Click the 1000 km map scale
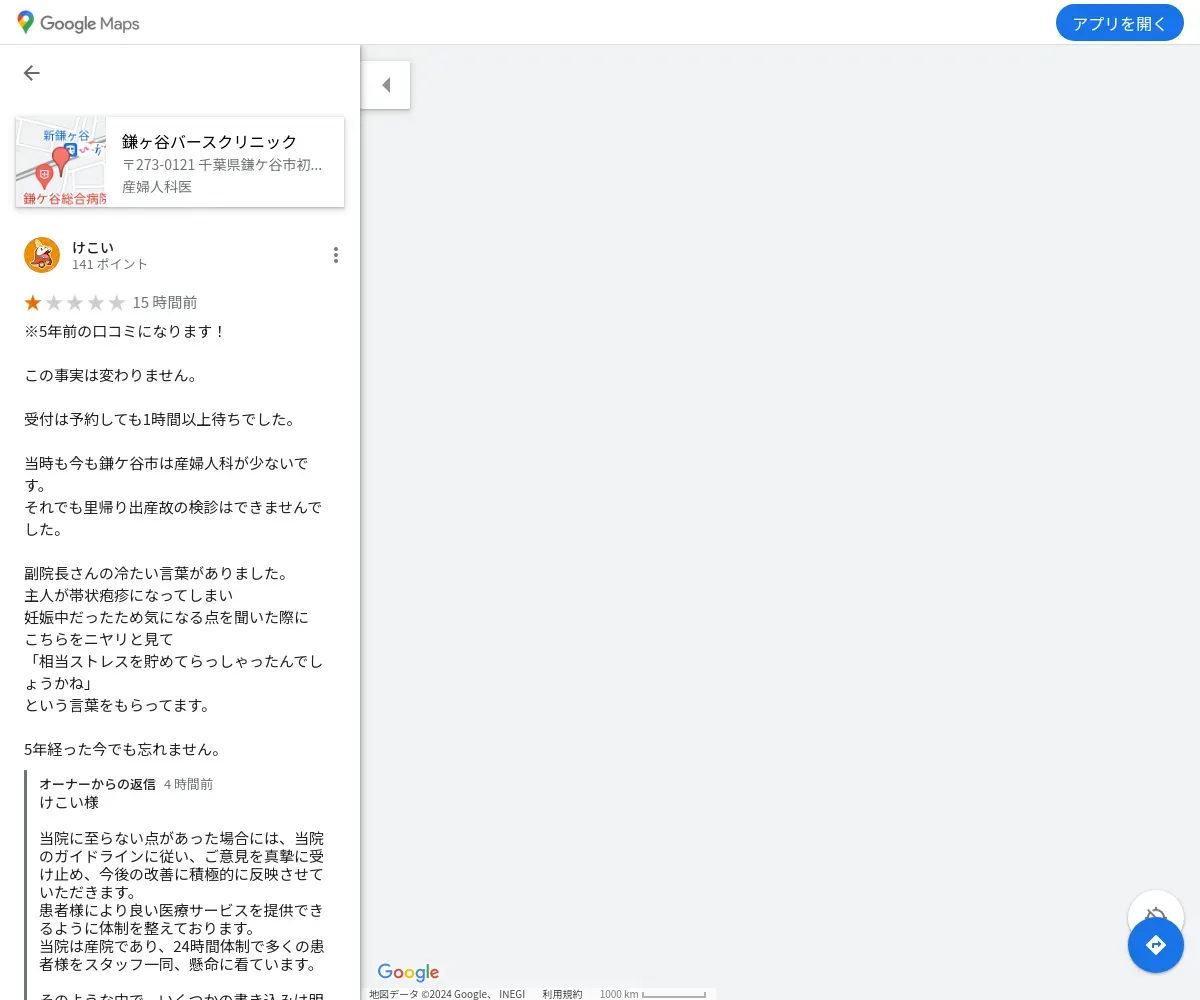1200x1000 pixels. pyautogui.click(x=653, y=994)
